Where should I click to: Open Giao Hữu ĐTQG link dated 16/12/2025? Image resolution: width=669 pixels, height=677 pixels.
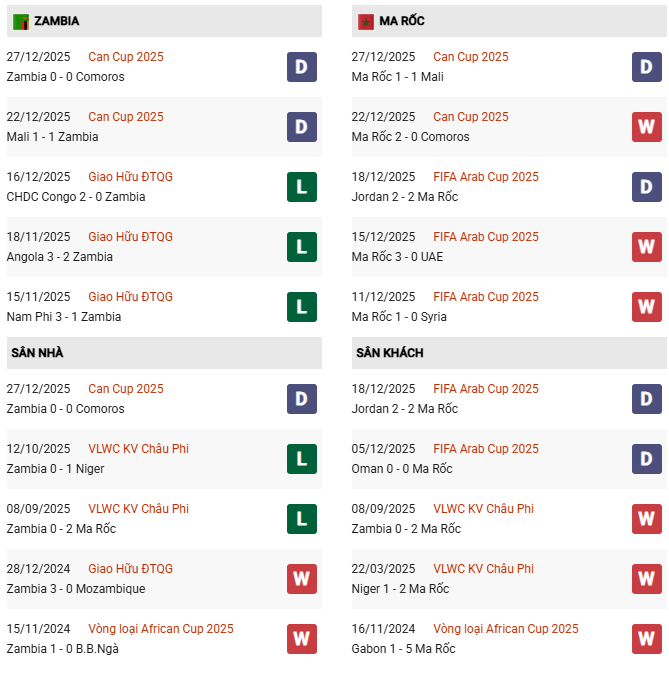point(130,177)
